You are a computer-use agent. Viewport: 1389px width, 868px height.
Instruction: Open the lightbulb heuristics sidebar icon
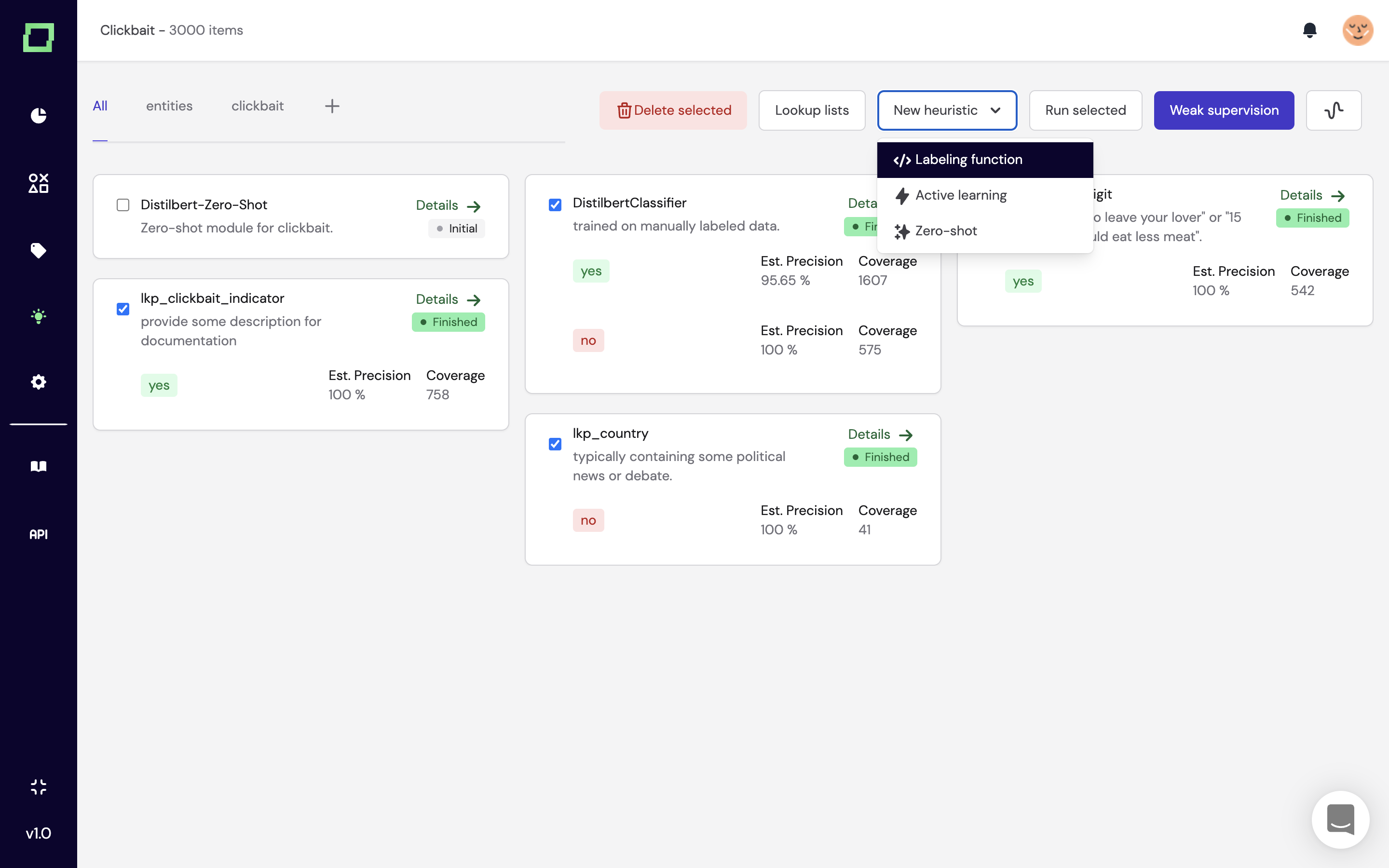(39, 316)
